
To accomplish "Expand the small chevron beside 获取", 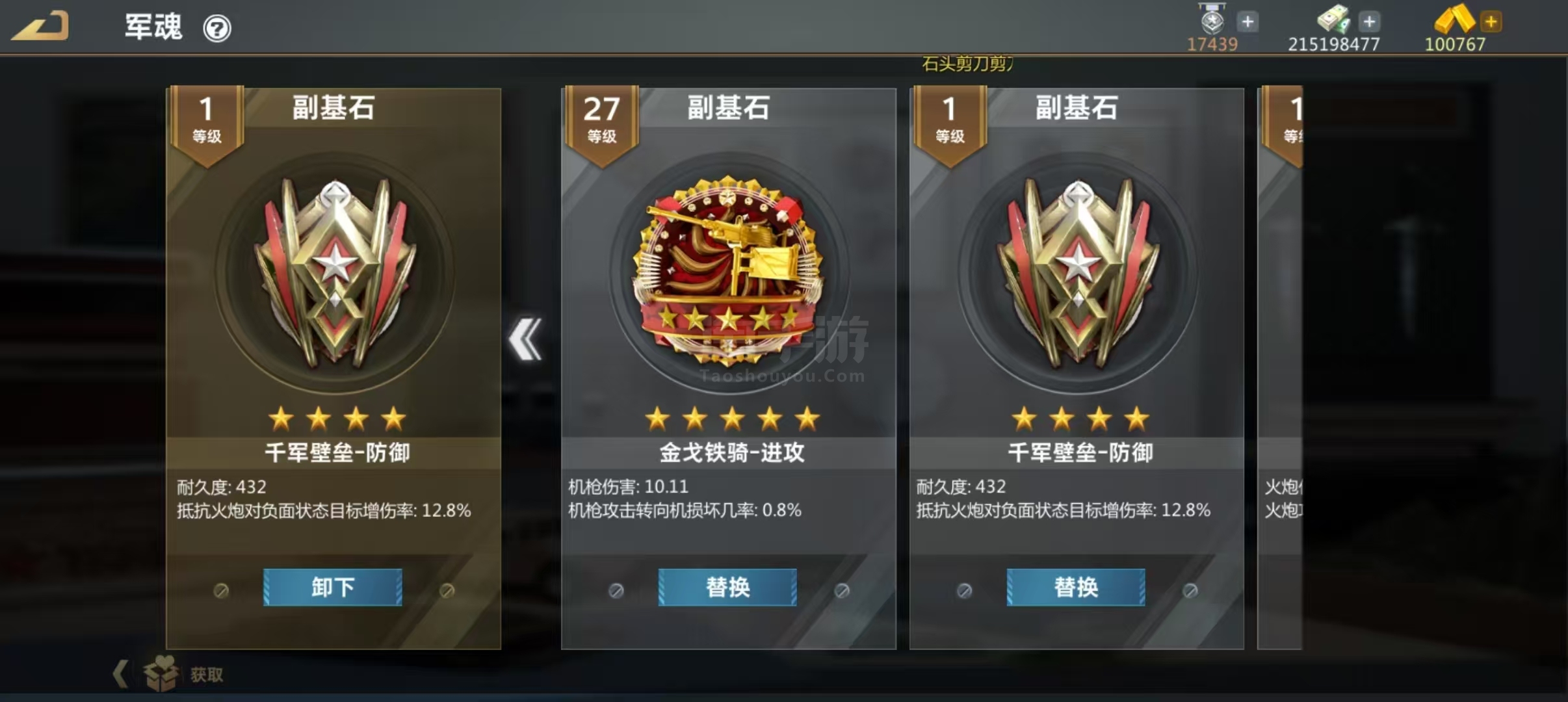I will point(121,673).
